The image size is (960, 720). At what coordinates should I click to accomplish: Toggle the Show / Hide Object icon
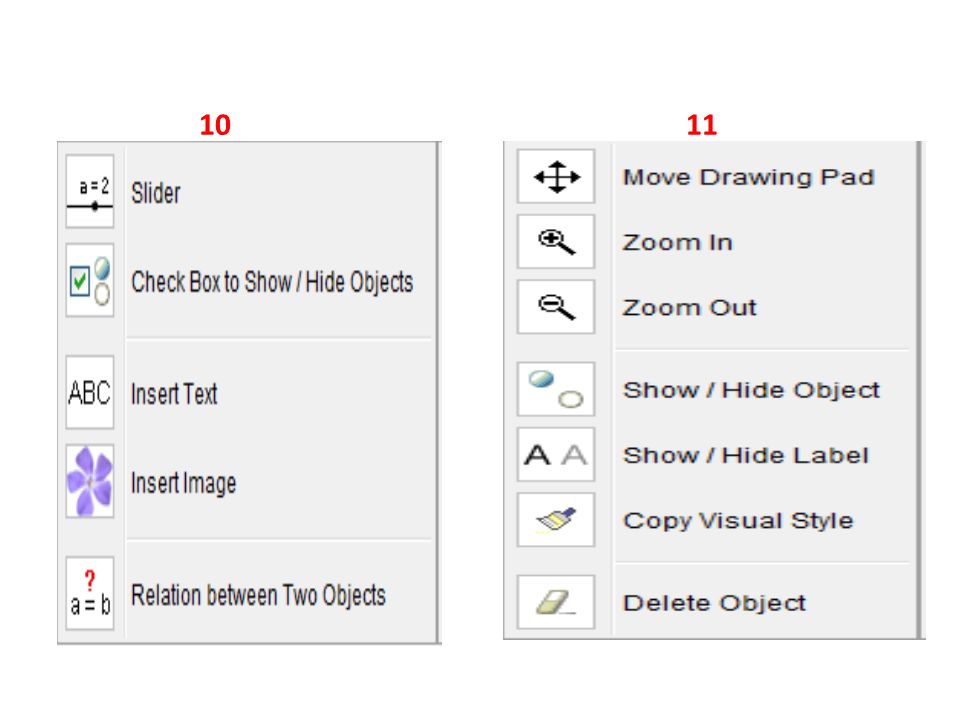coord(556,389)
